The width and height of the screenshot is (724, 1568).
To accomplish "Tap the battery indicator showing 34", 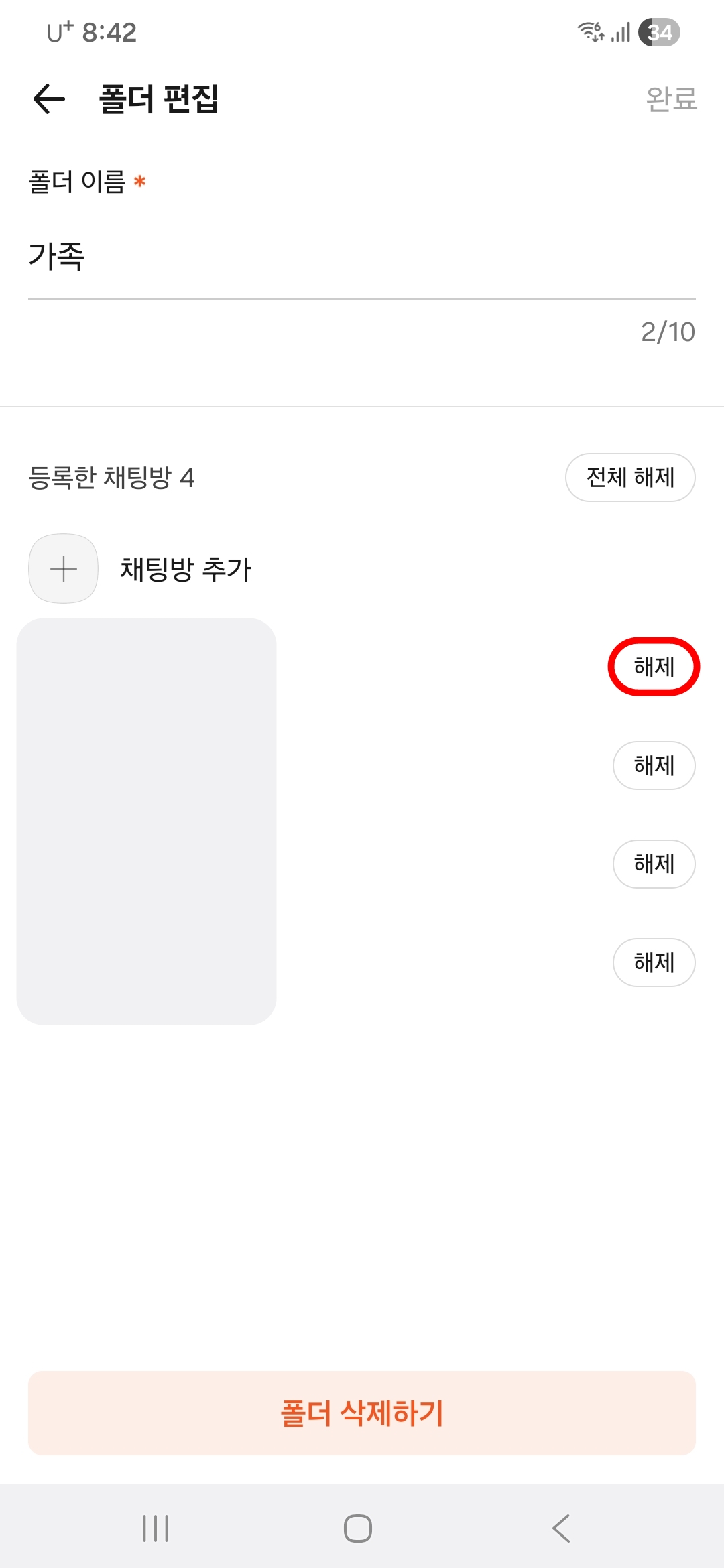I will pos(660,31).
